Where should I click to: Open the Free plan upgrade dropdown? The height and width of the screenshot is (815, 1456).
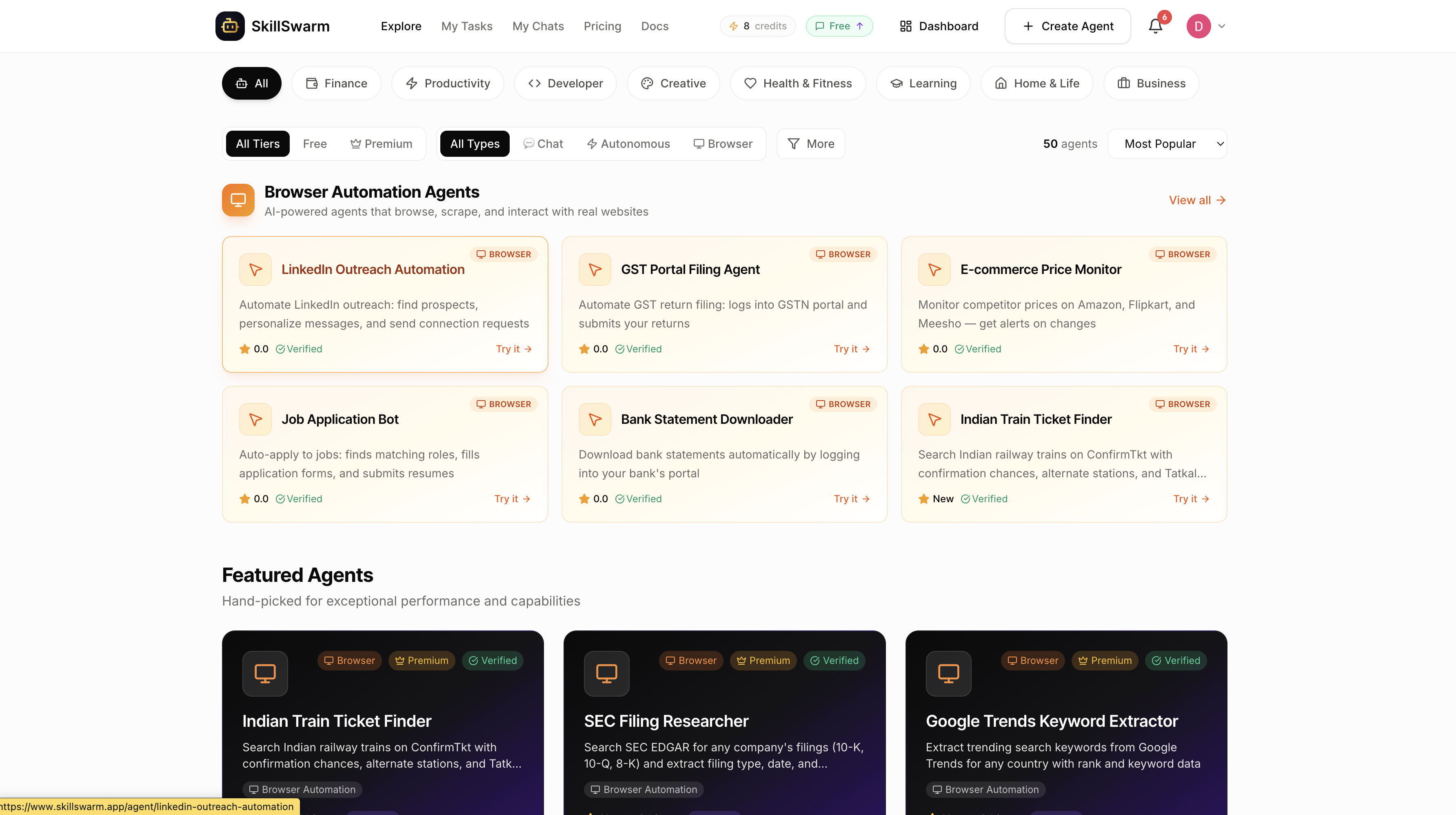[x=839, y=26]
